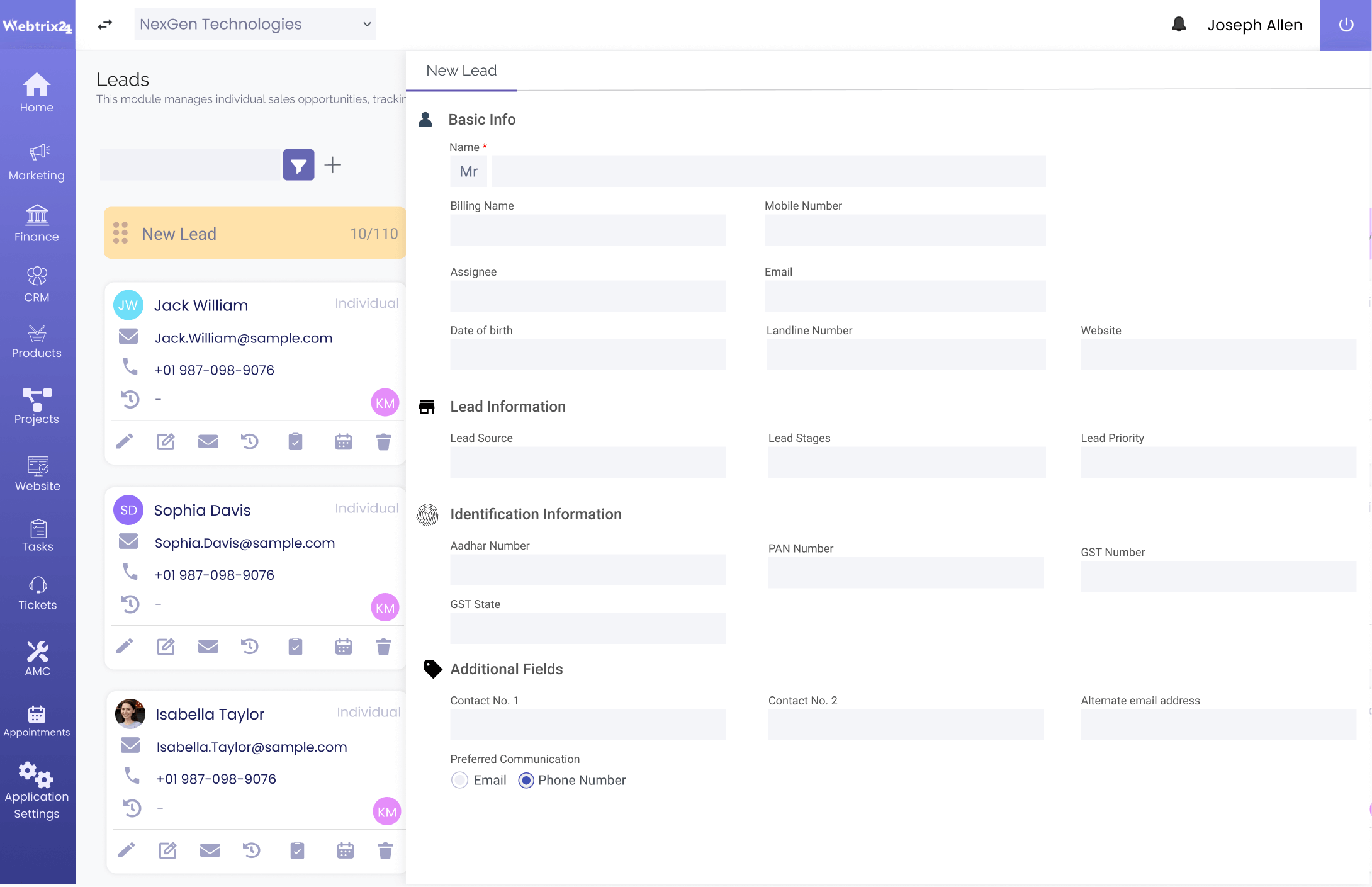The height and width of the screenshot is (887, 1372).
Task: Toggle the filter icon in Leads list
Action: point(298,165)
